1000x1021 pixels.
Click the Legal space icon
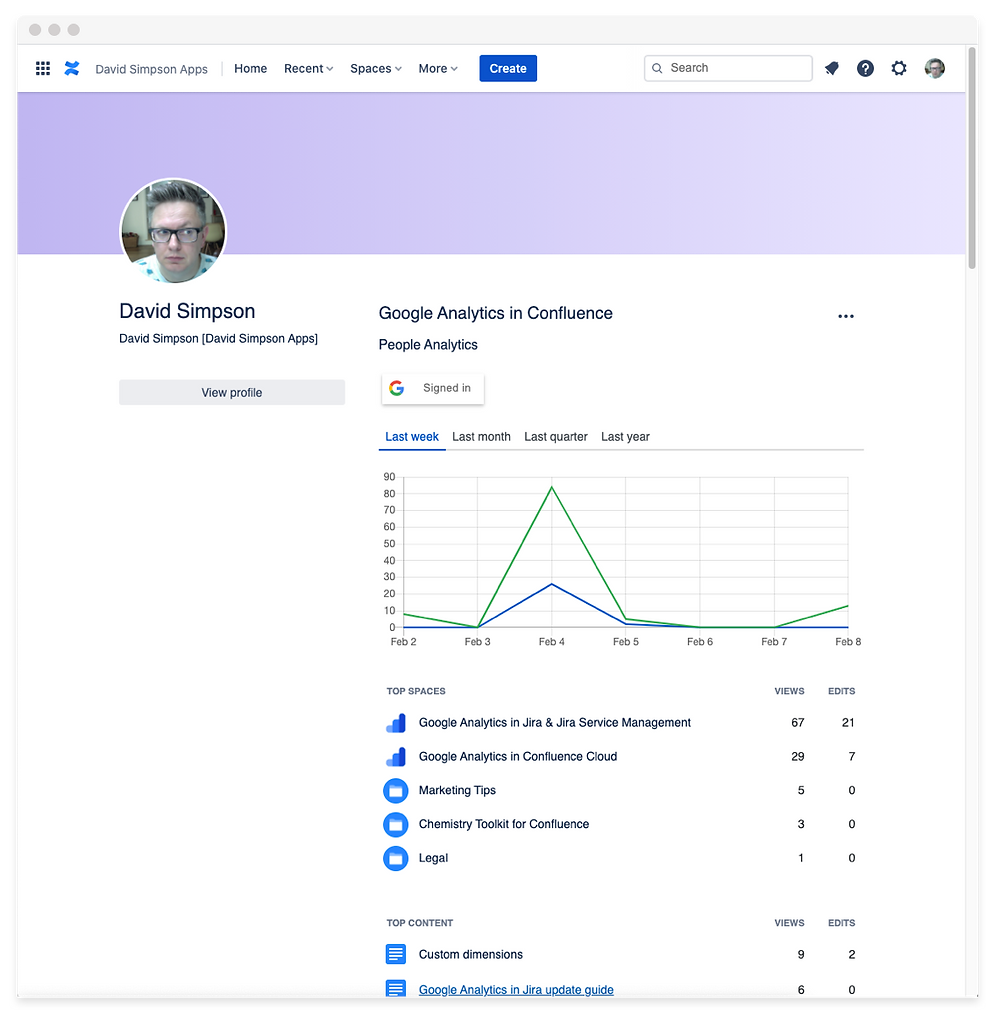(396, 858)
